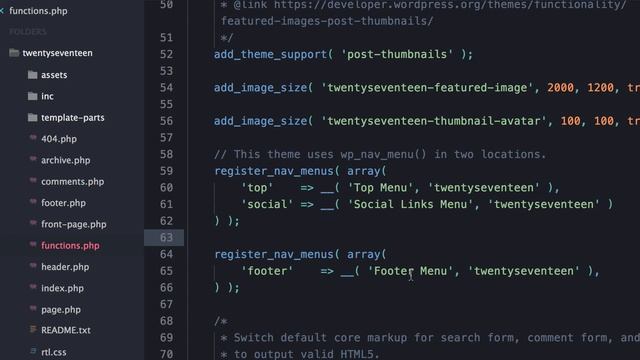This screenshot has width=640, height=360.
Task: Open header.php file
Action: 65,267
